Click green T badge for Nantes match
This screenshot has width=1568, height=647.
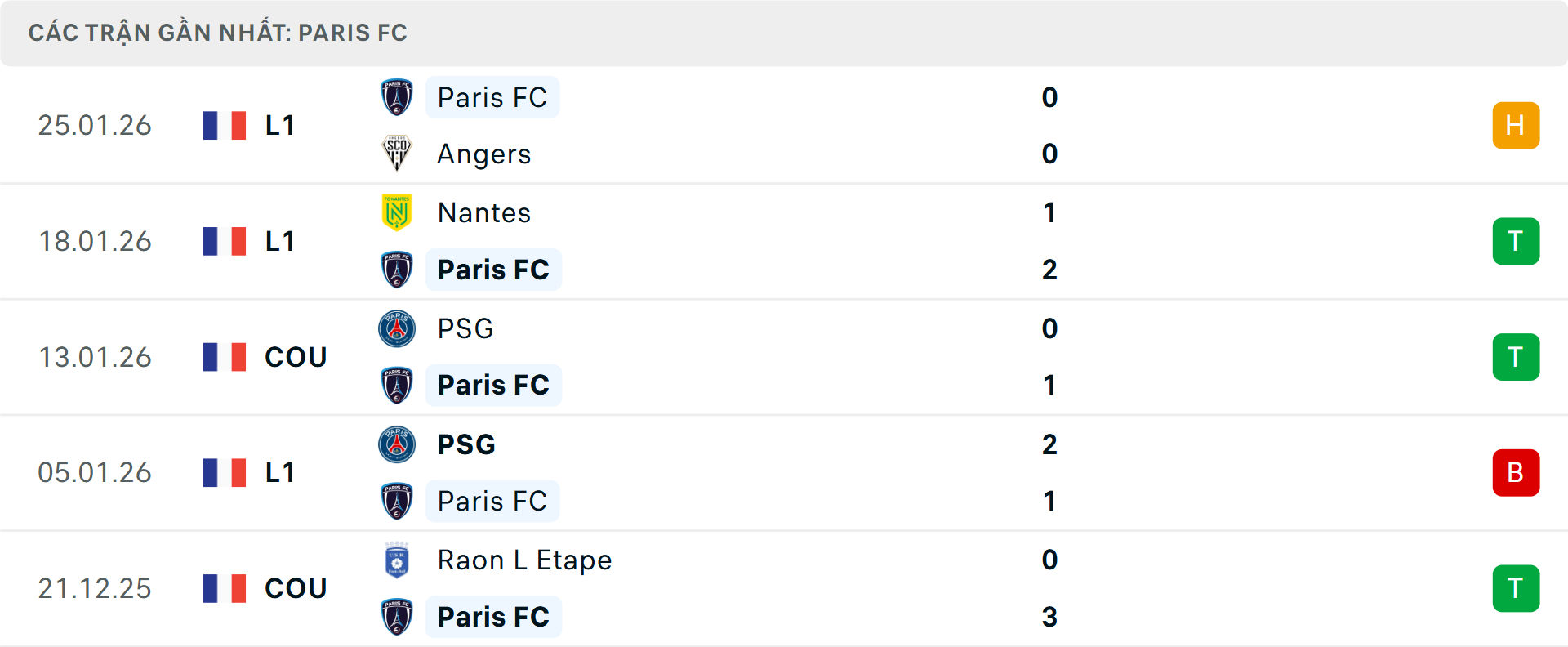[1516, 241]
